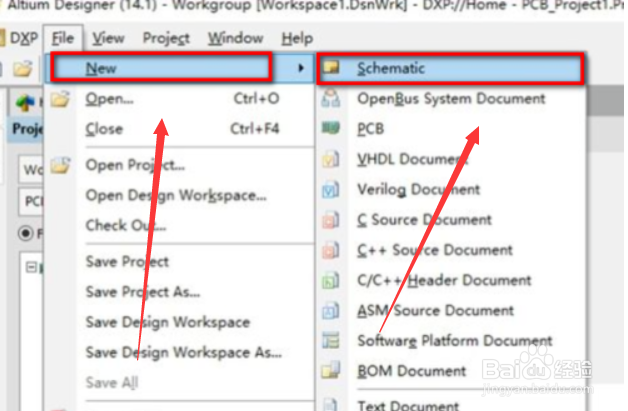Select Close in File menu
The image size is (628, 411).
[178, 129]
